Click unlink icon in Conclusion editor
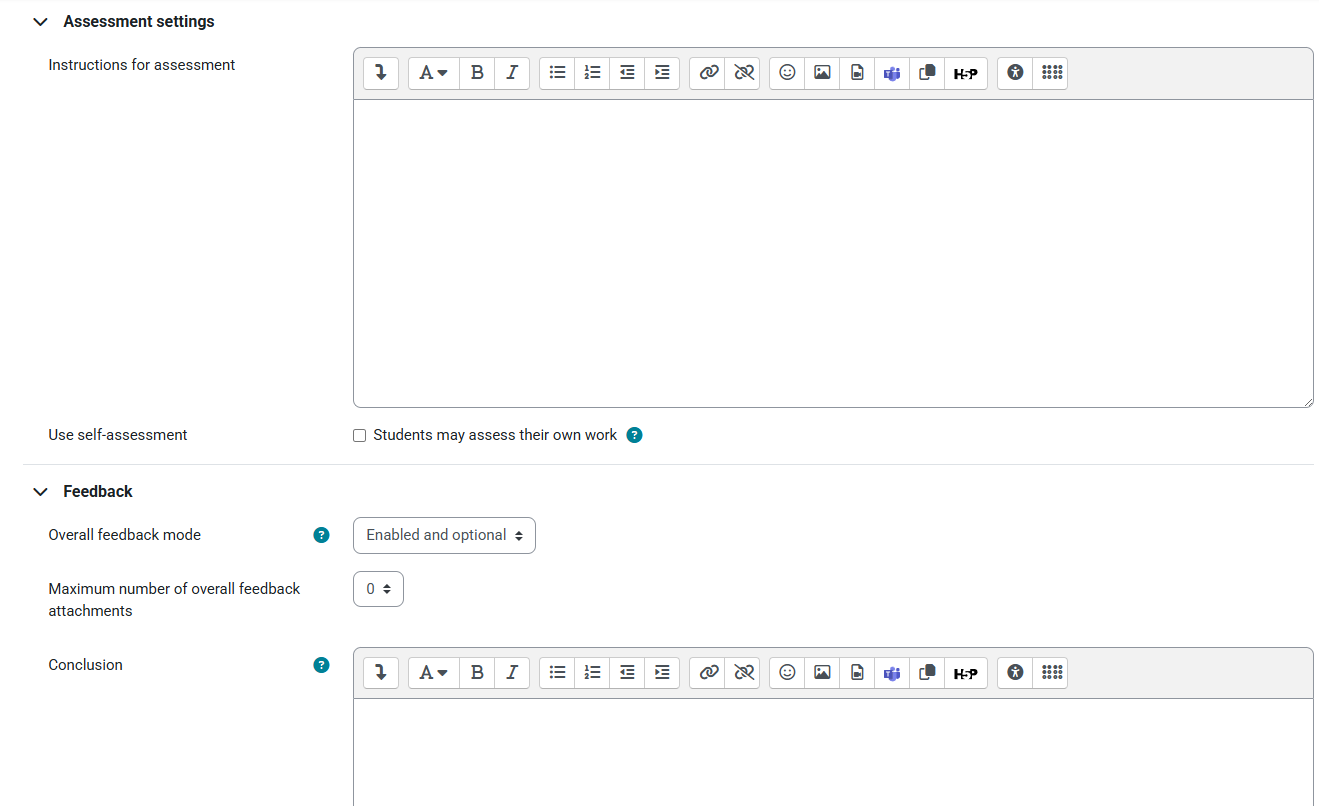This screenshot has height=806, width=1319. [x=743, y=673]
